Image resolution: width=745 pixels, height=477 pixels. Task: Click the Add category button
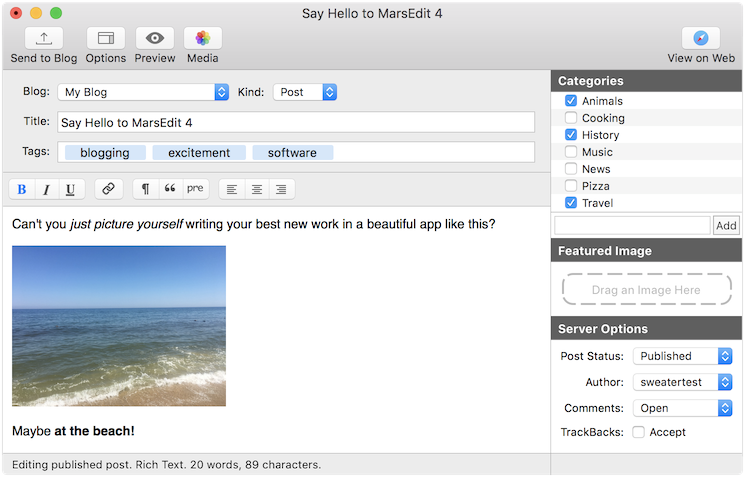[726, 226]
